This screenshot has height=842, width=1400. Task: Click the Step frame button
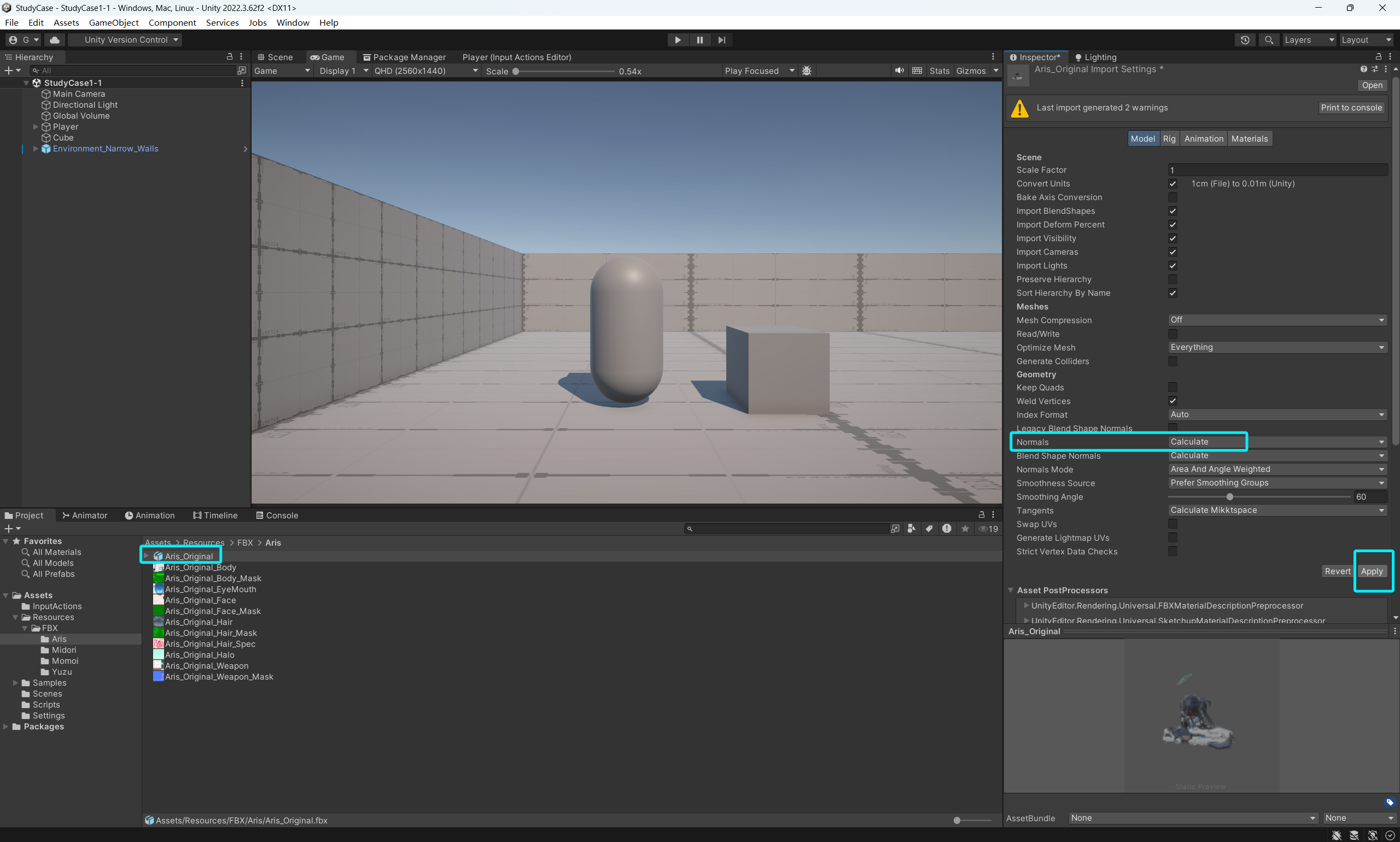[721, 40]
